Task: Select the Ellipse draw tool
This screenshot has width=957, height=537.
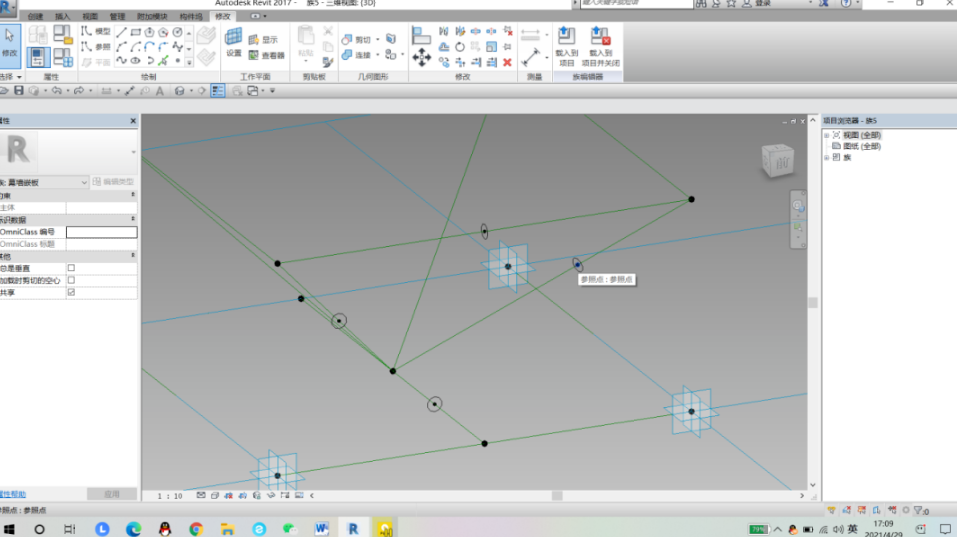Action: 135,60
